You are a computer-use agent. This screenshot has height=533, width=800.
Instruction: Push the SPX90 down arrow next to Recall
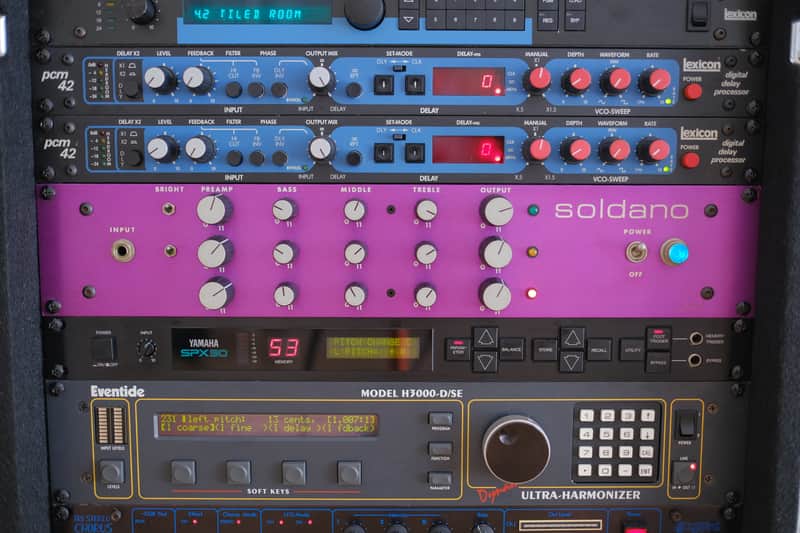[572, 362]
